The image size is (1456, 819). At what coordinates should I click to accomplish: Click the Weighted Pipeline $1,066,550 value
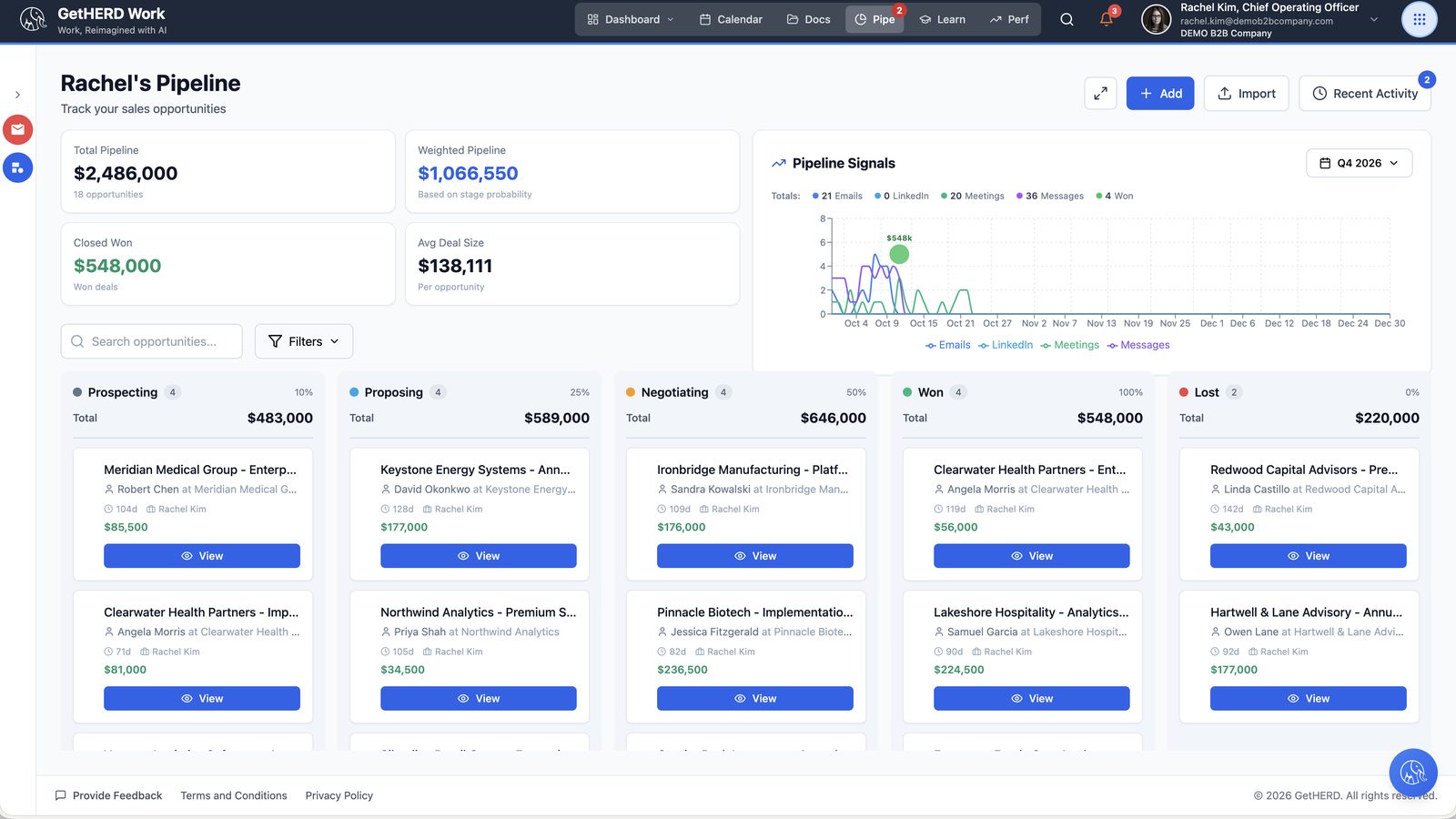[468, 173]
